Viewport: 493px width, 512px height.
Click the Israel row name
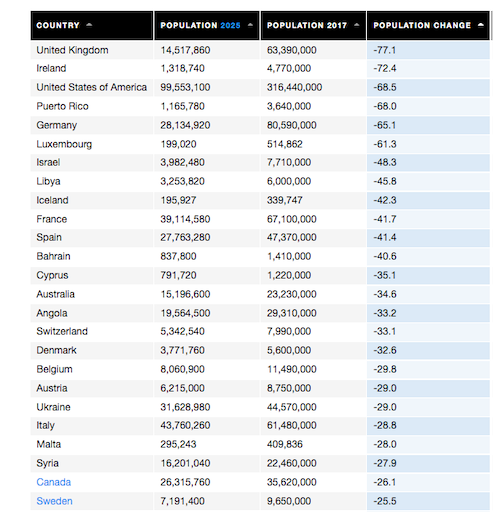tap(48, 162)
